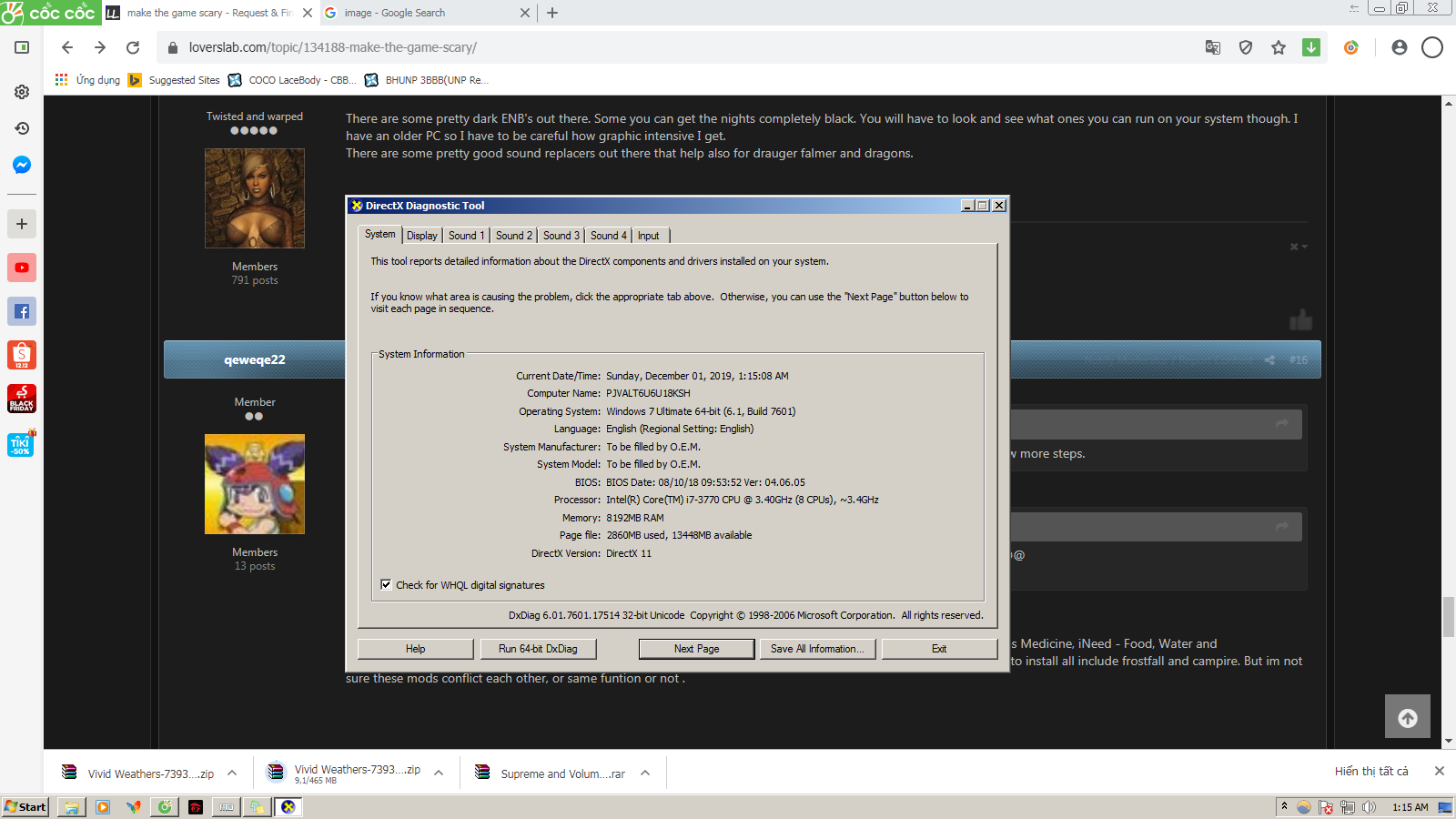Reload the loverslab page

pos(133,47)
